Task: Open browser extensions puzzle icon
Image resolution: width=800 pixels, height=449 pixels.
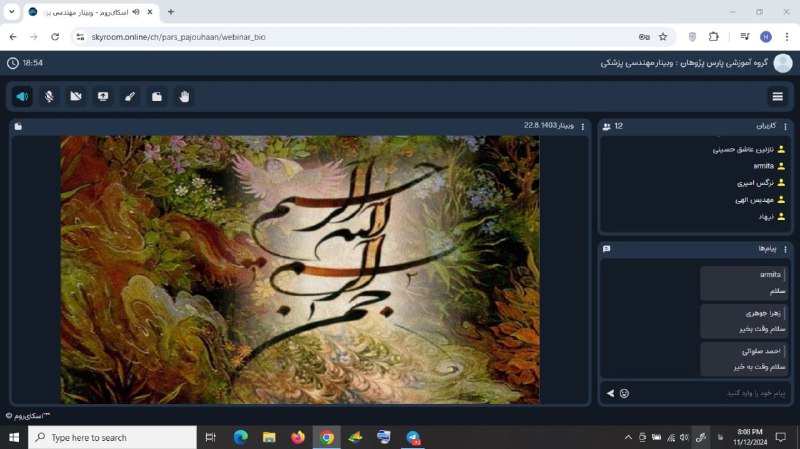Action: [713, 36]
